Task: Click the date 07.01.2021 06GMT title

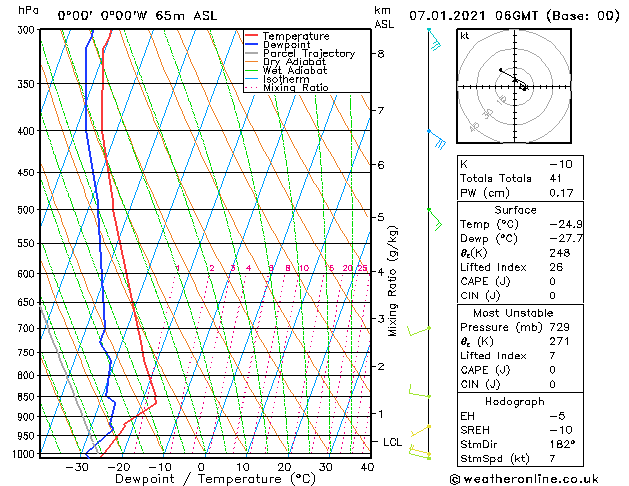Action: (514, 15)
